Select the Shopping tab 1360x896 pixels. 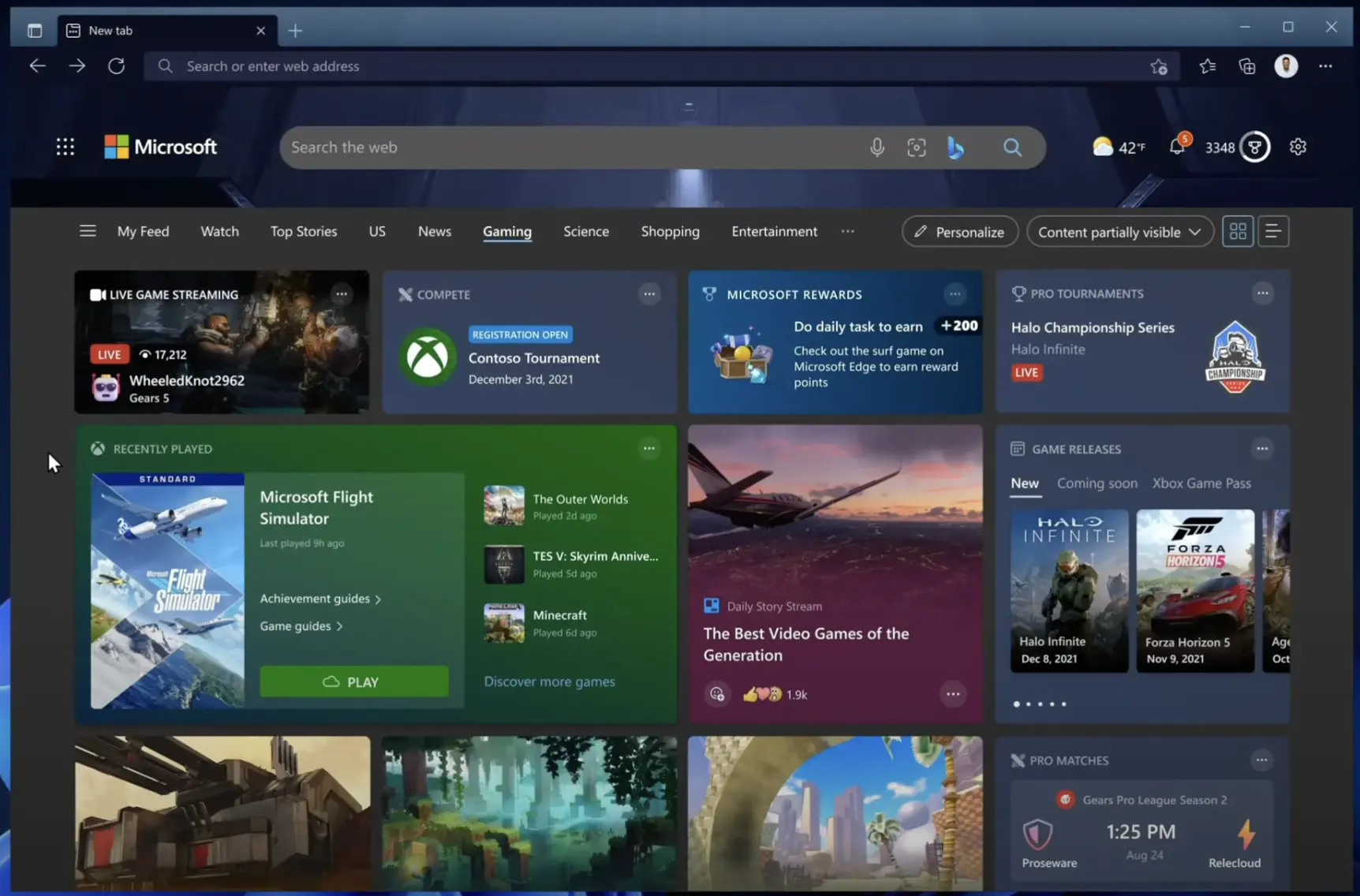coord(670,231)
